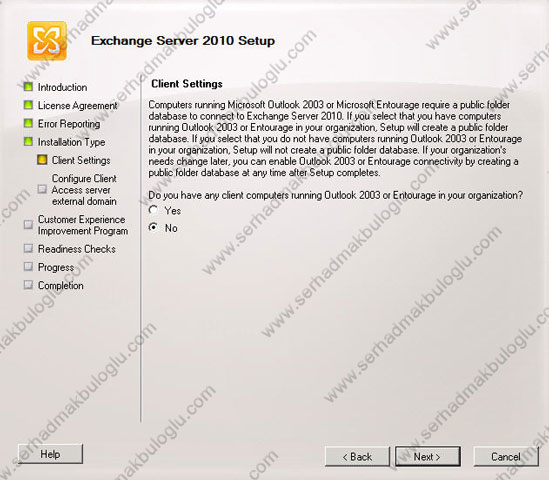The height and width of the screenshot is (480, 549).
Task: Click the Exchange Server orange logo icon
Action: coord(47,41)
